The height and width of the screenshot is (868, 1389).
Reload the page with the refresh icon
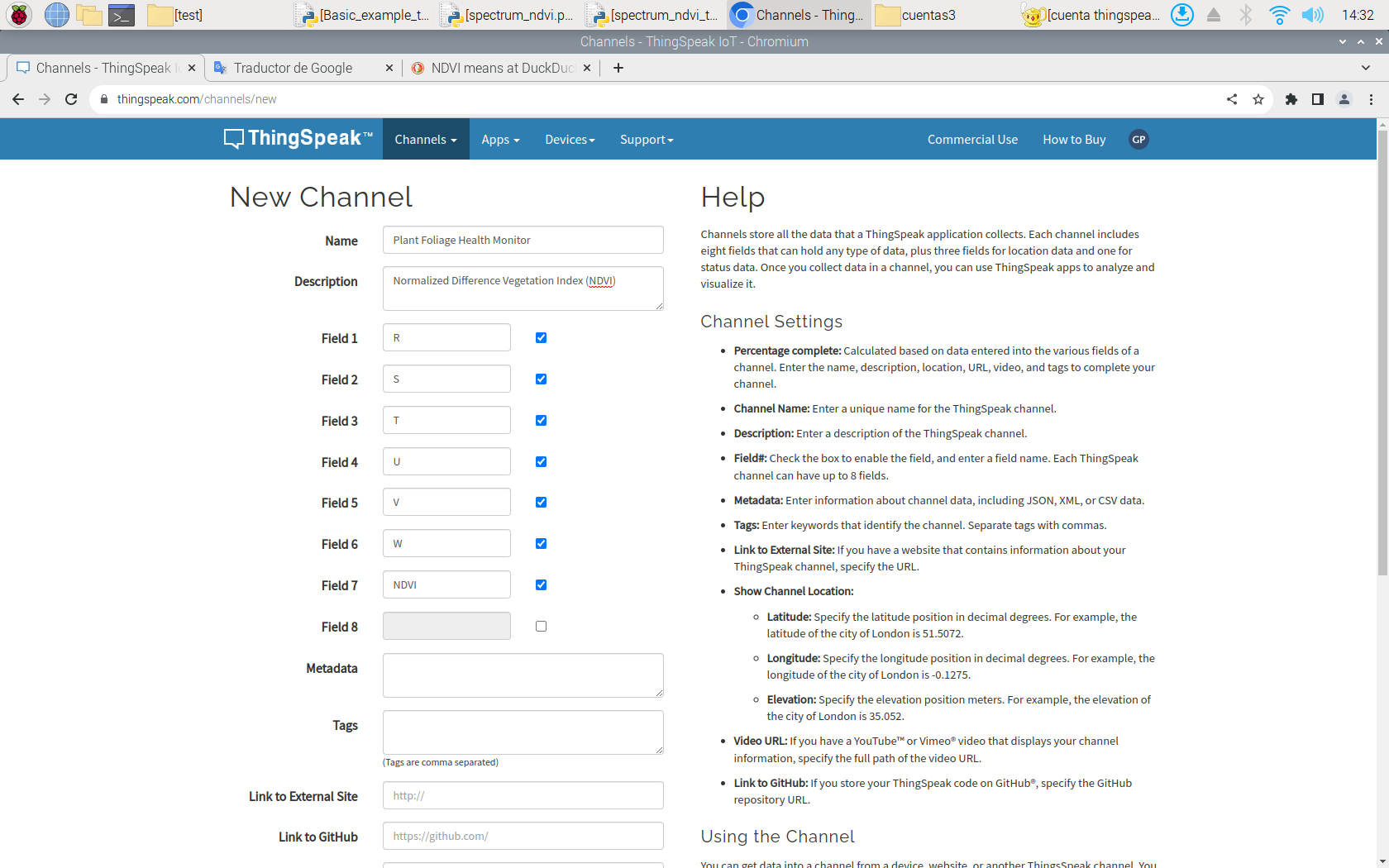pos(71,99)
